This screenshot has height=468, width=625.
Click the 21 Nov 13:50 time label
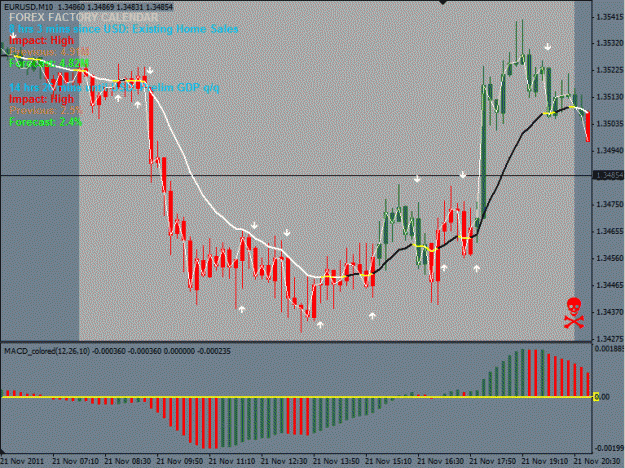tap(336, 461)
